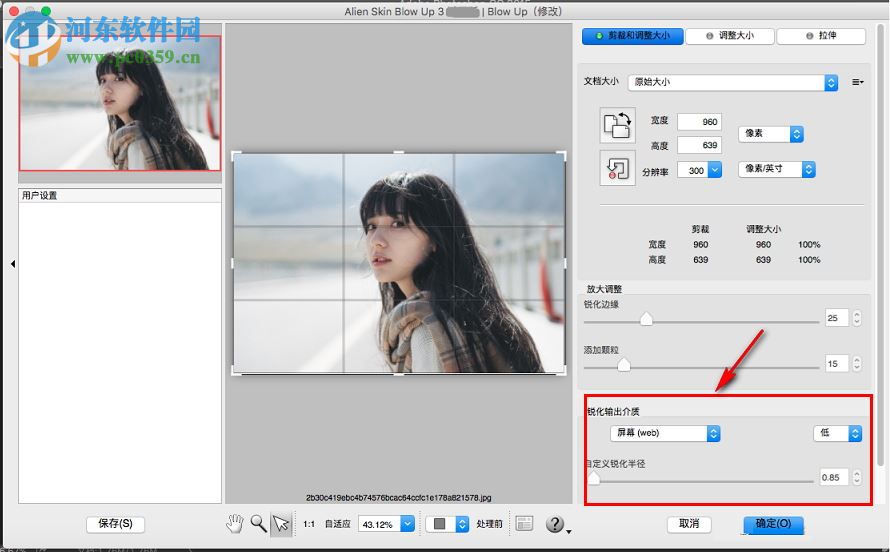Open the 像素 units dropdown
890x552 pixels.
771,134
